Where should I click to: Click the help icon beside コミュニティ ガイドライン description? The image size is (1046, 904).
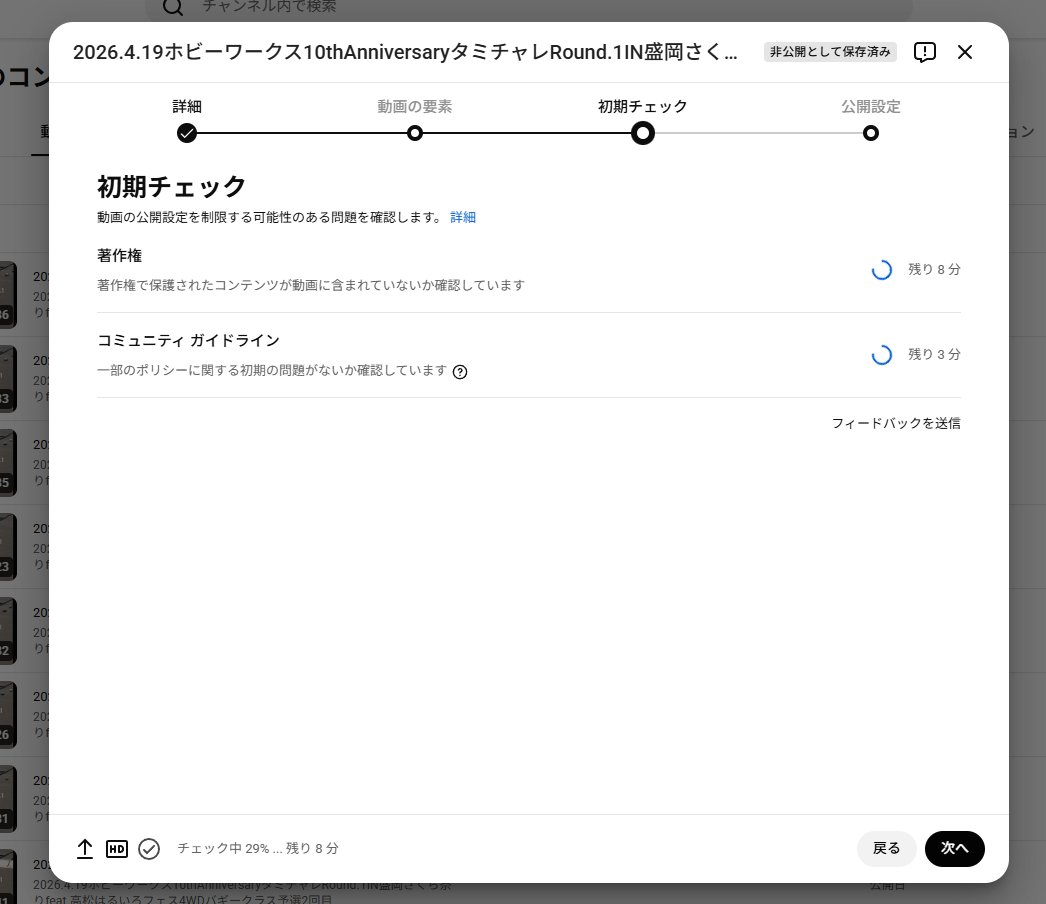[460, 372]
